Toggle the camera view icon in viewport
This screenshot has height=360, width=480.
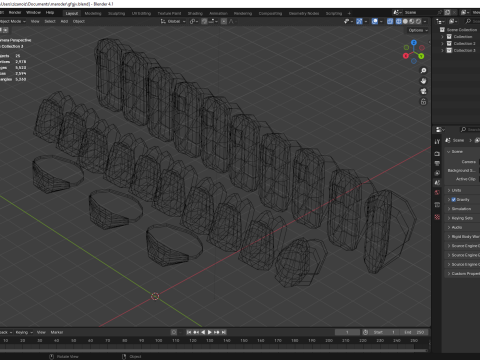pyautogui.click(x=423, y=91)
